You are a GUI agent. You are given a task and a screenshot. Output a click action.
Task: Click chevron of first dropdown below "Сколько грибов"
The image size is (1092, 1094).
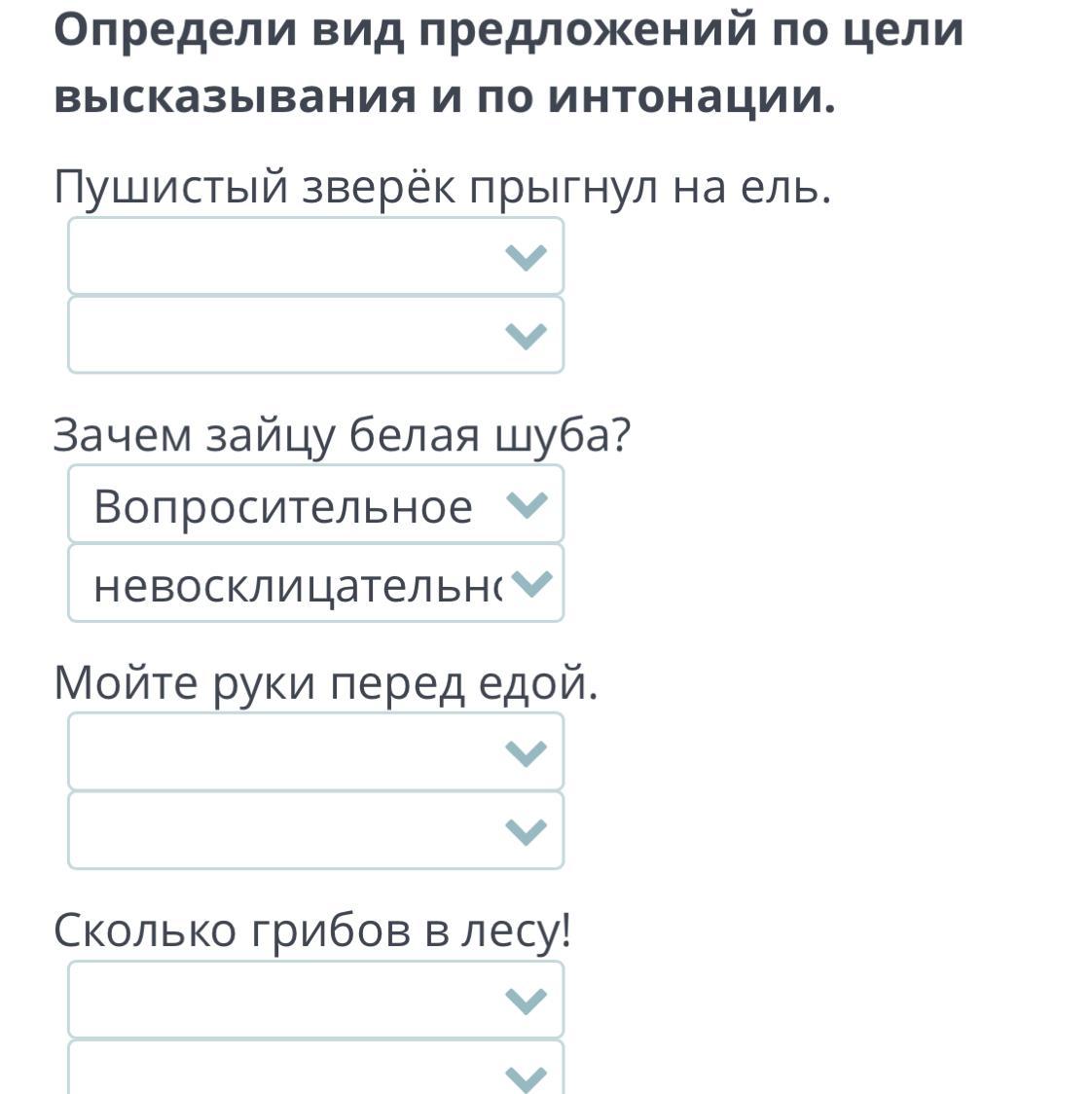point(527,1001)
